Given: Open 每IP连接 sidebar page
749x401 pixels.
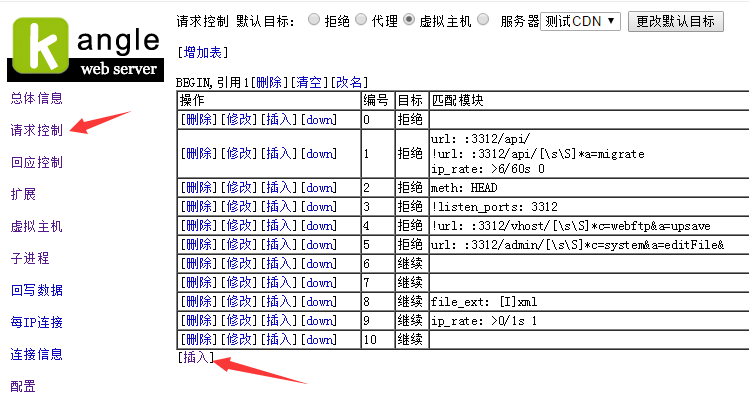Looking at the screenshot, I should tap(36, 322).
